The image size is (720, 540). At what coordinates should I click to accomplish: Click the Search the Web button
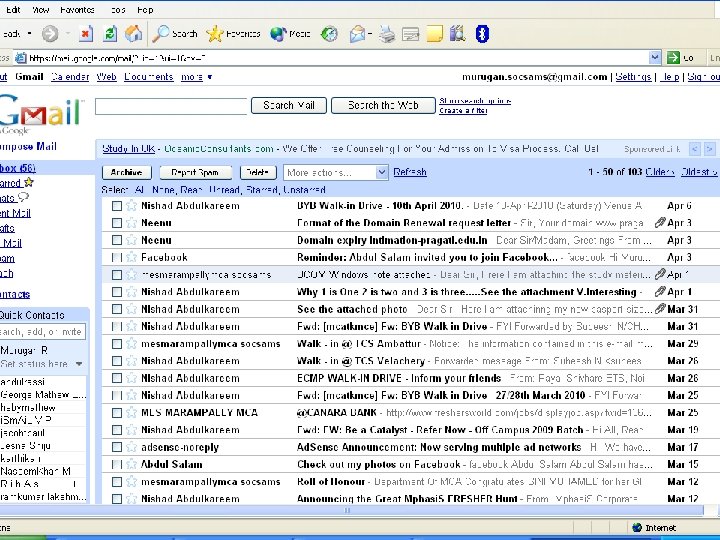[383, 105]
